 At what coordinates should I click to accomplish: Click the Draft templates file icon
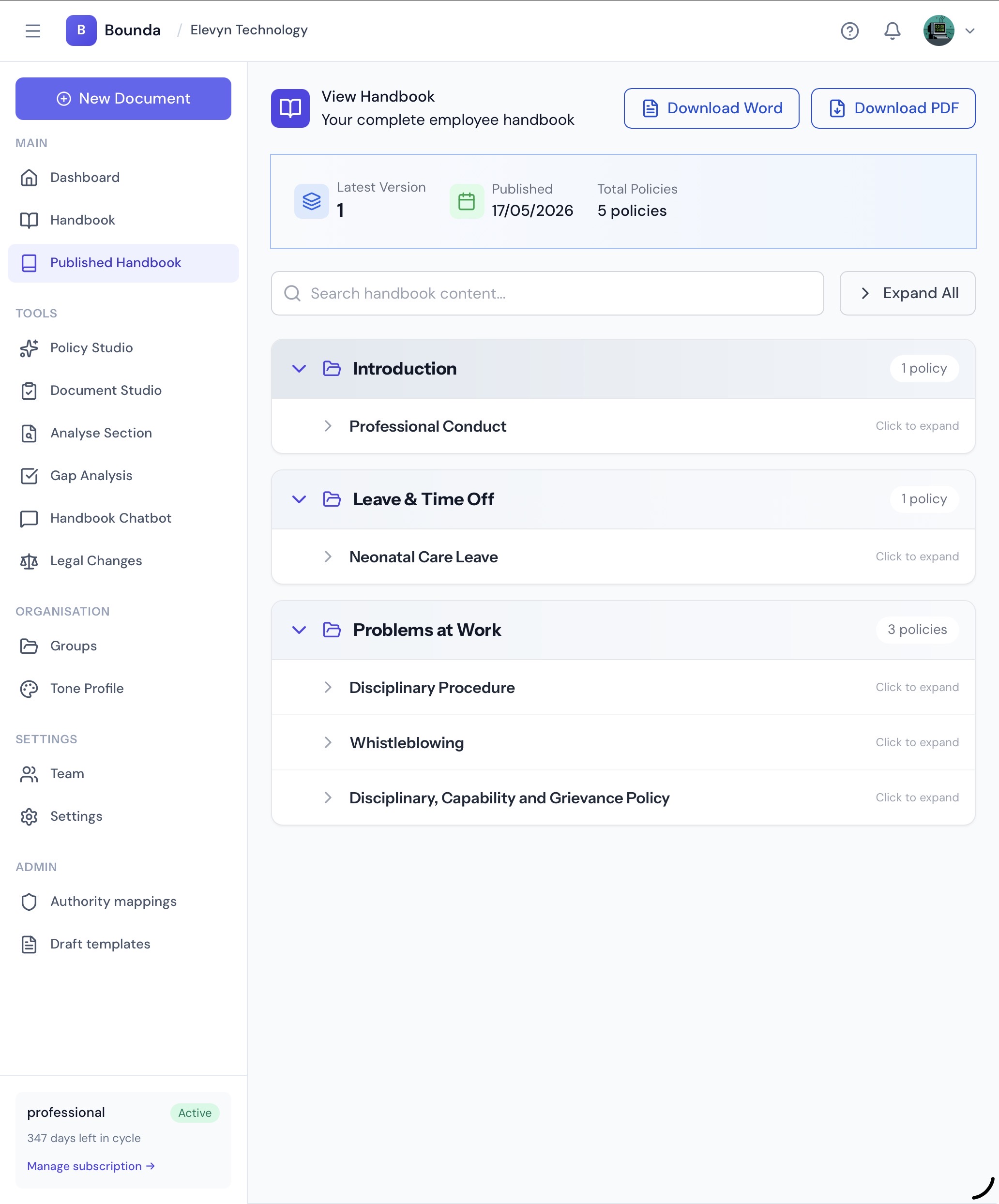29,944
